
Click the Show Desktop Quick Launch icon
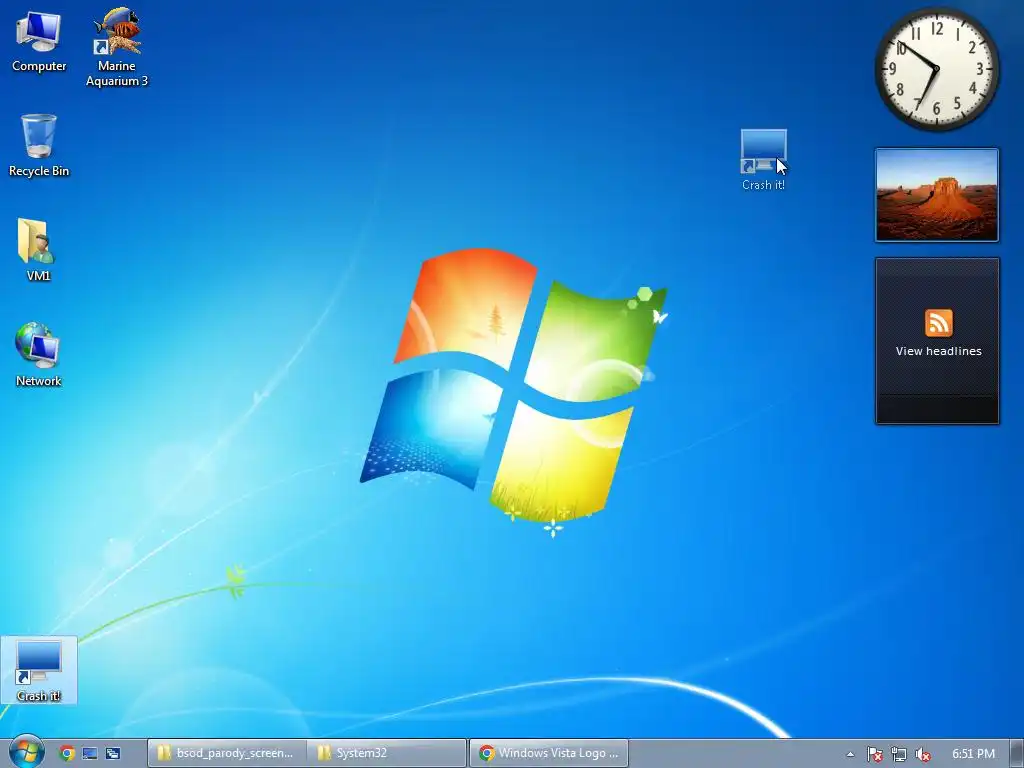coord(89,753)
